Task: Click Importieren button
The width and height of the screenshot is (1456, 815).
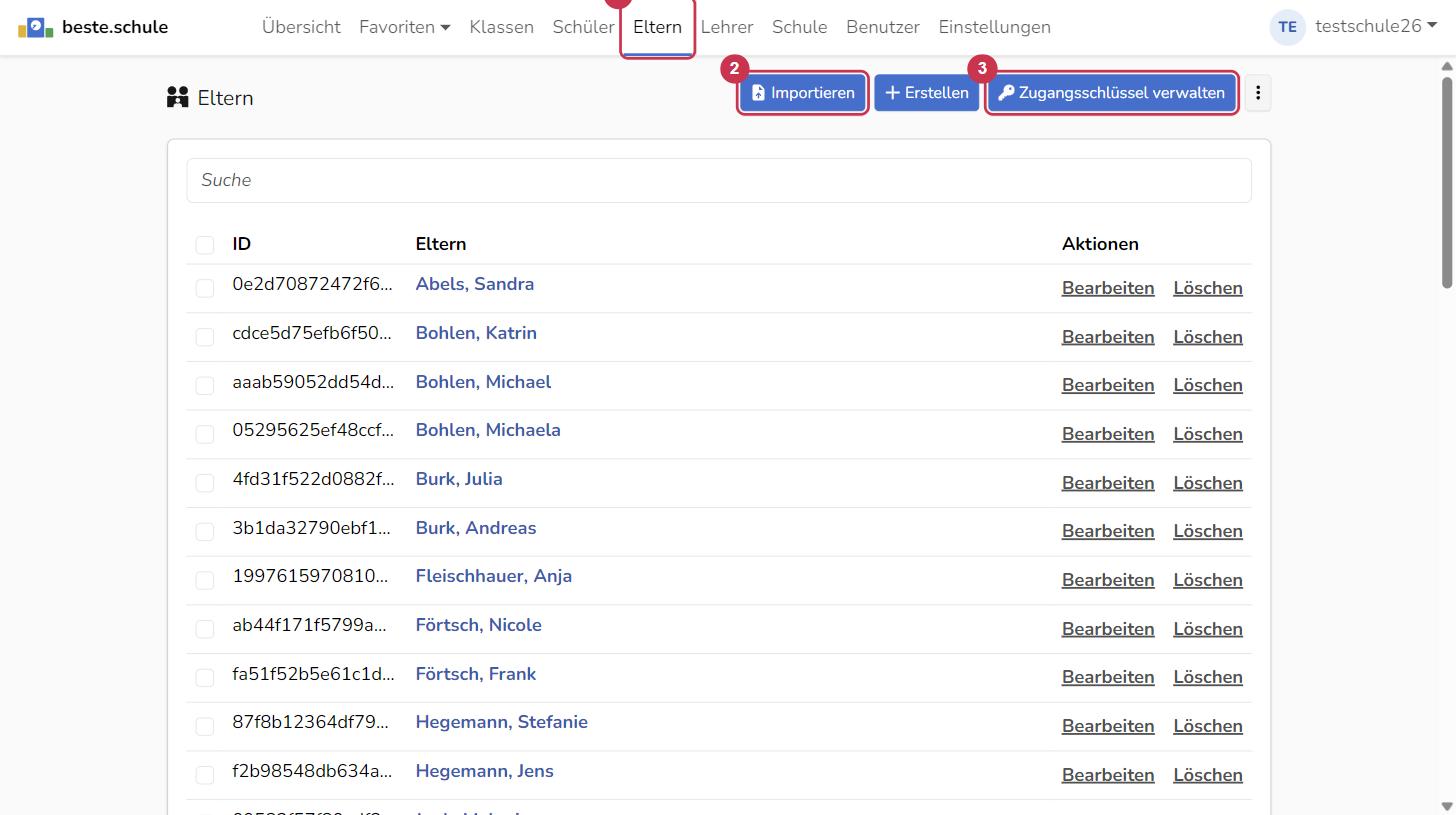Action: pyautogui.click(x=803, y=93)
